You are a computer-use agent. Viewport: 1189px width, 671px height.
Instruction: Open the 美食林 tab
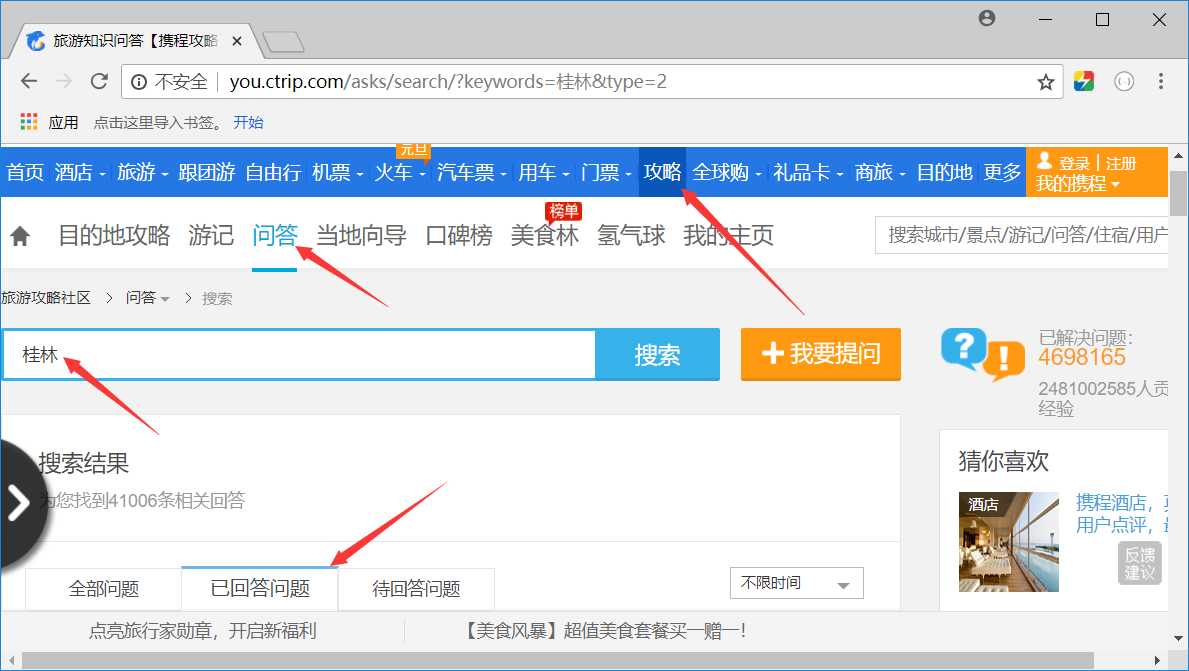point(544,236)
